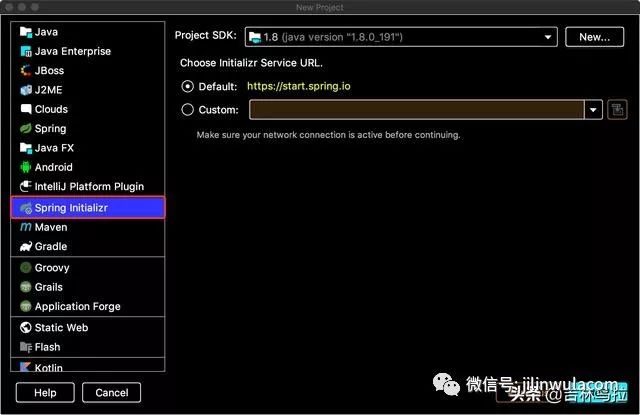Image resolution: width=640 pixels, height=415 pixels.
Task: Click the JBoss icon
Action: [x=26, y=70]
